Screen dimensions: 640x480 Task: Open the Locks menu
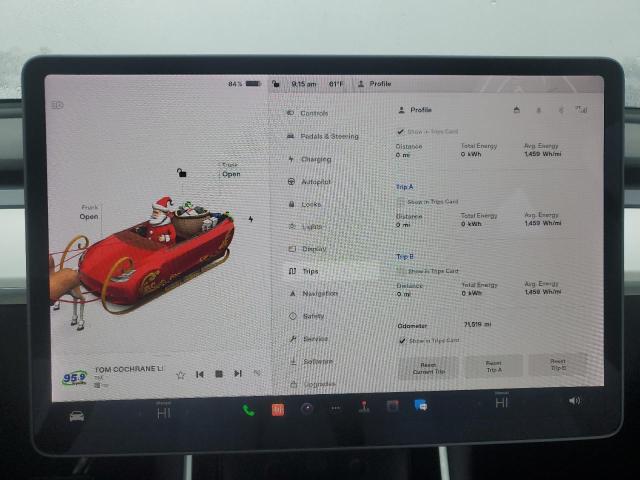305,204
